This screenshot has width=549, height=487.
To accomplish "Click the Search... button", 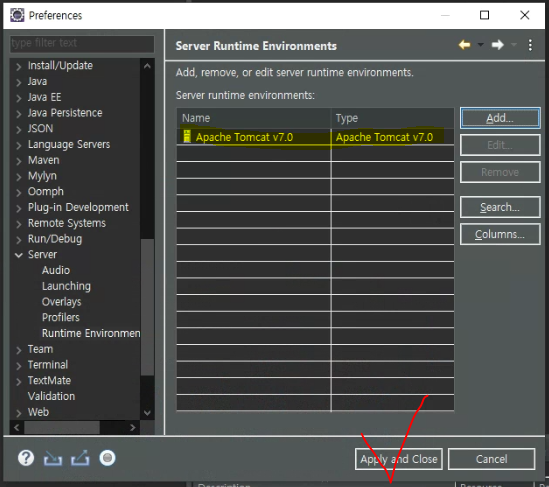I will (x=500, y=207).
